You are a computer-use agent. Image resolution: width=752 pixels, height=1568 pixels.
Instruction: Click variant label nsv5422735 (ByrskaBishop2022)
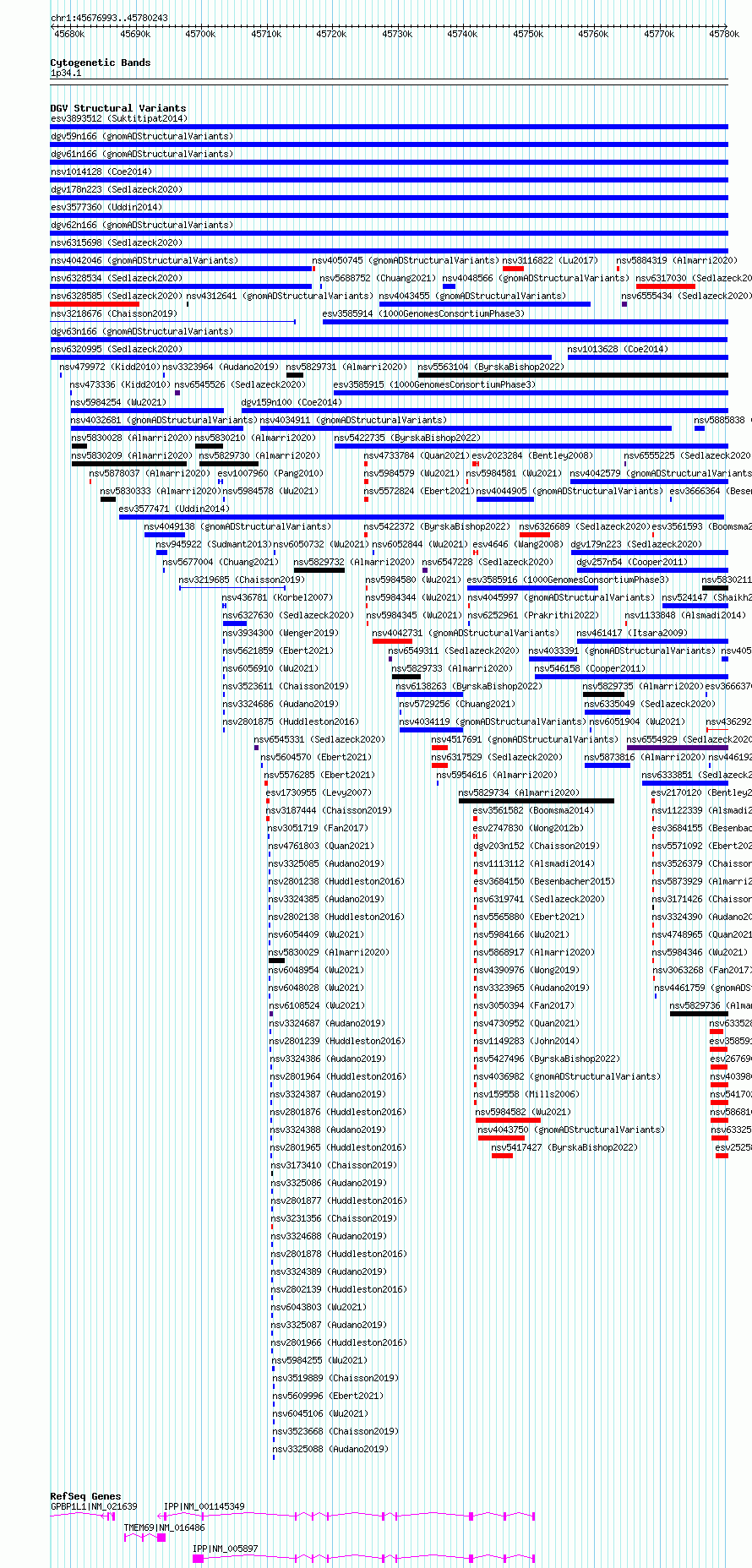(407, 438)
